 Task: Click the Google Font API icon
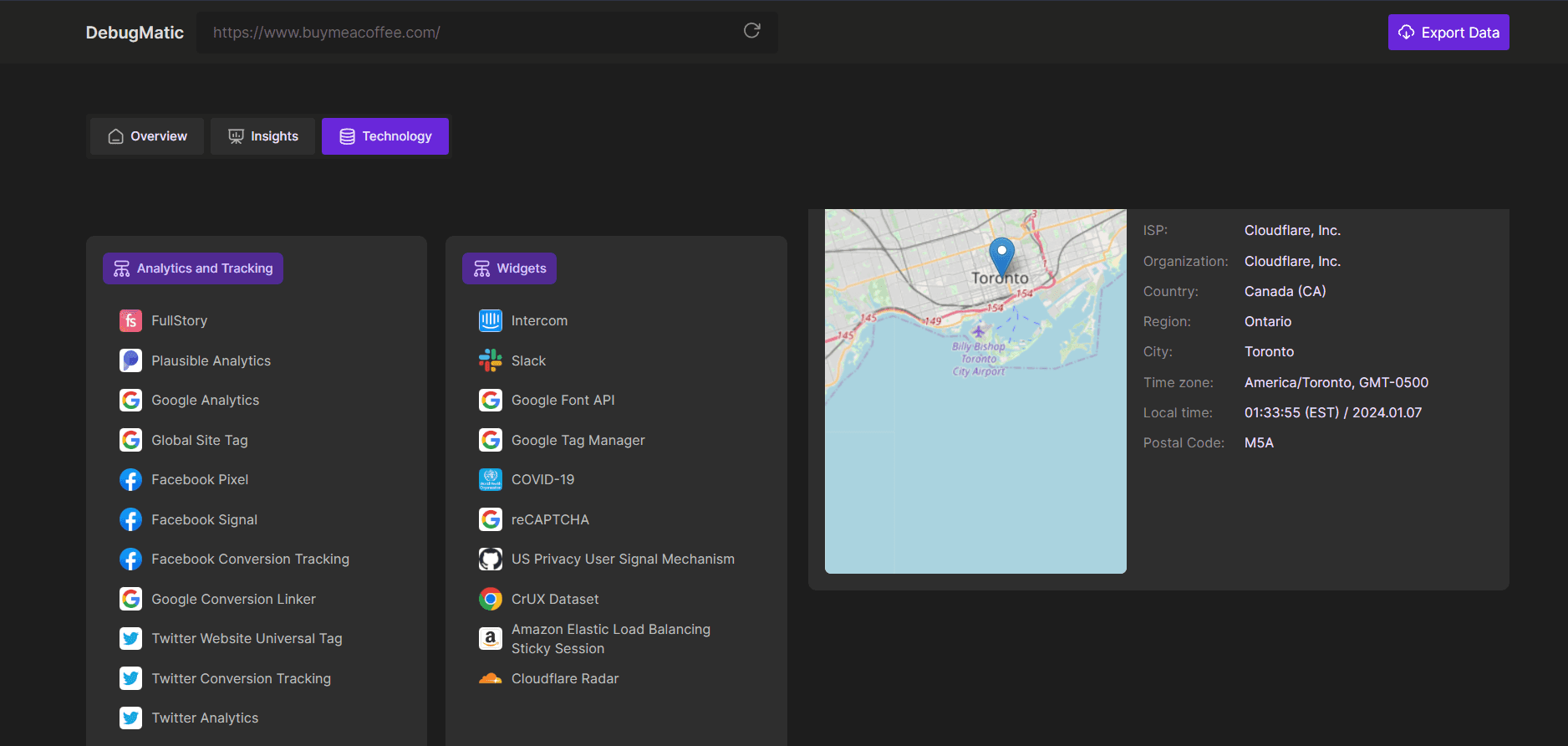point(491,400)
